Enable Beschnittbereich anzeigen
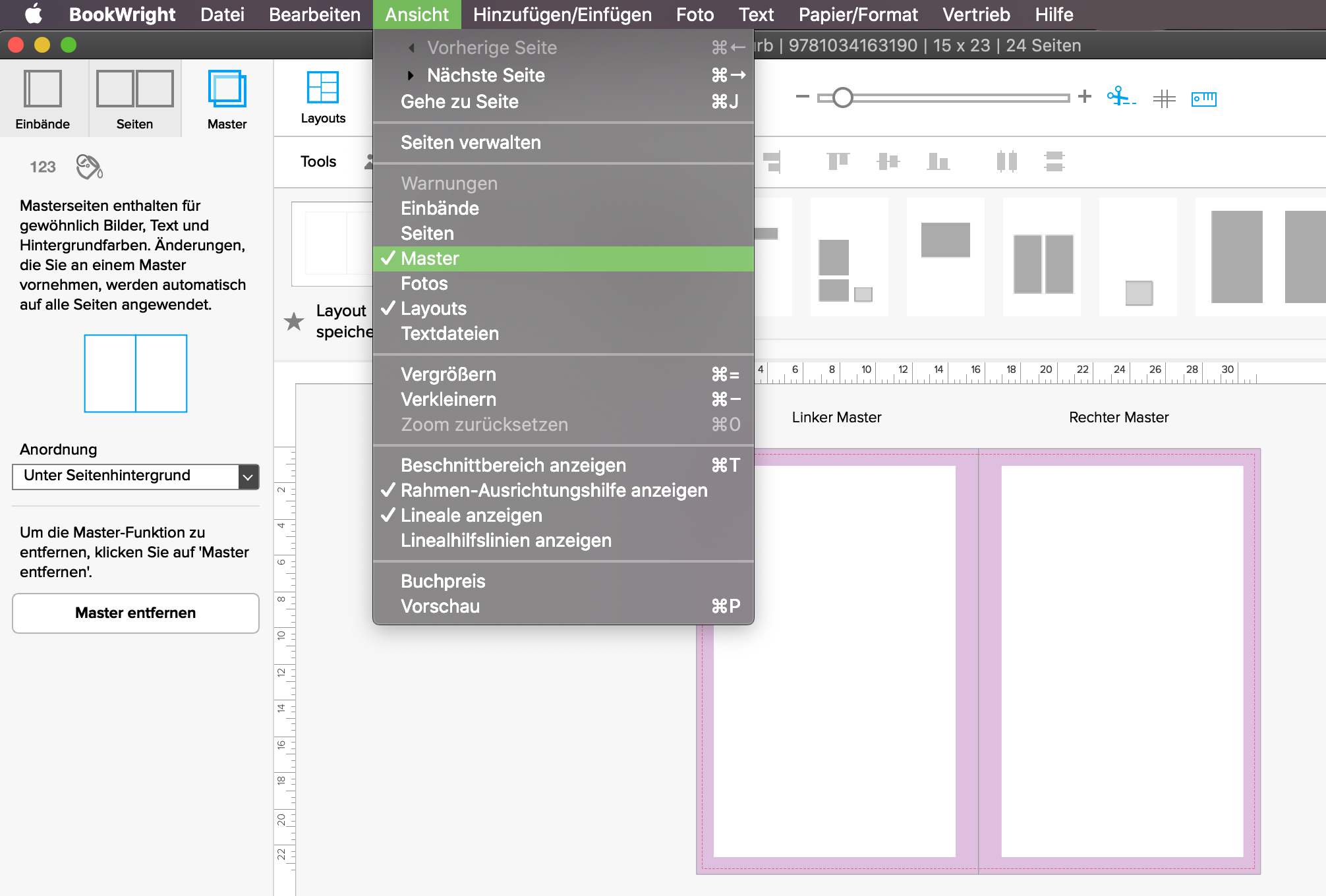 tap(563, 465)
